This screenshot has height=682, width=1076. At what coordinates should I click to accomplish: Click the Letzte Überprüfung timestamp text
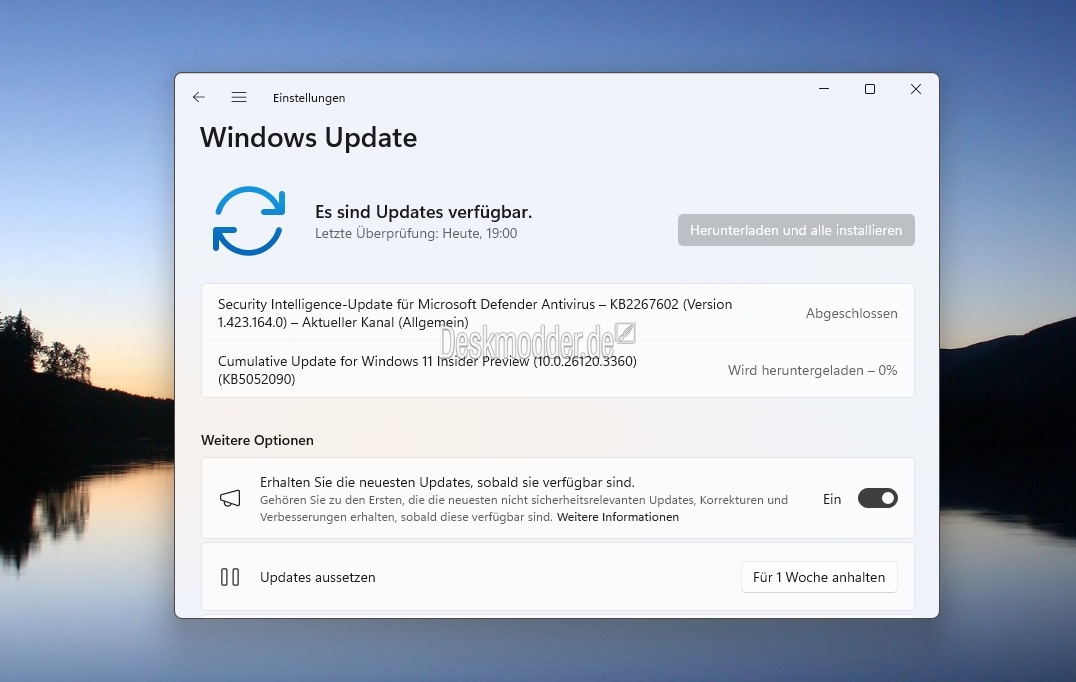(x=416, y=233)
